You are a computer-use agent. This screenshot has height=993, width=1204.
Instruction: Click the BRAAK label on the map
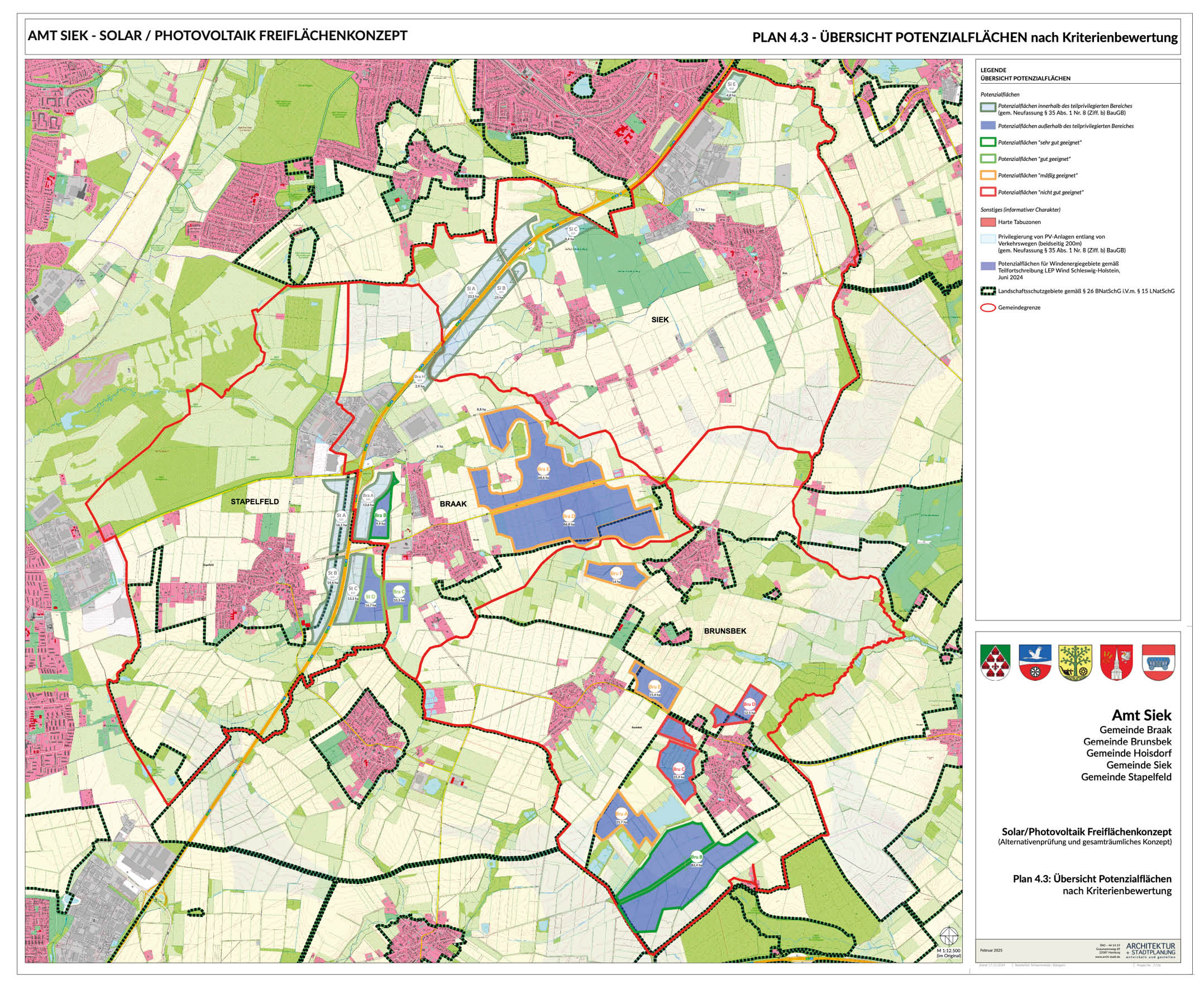[453, 504]
